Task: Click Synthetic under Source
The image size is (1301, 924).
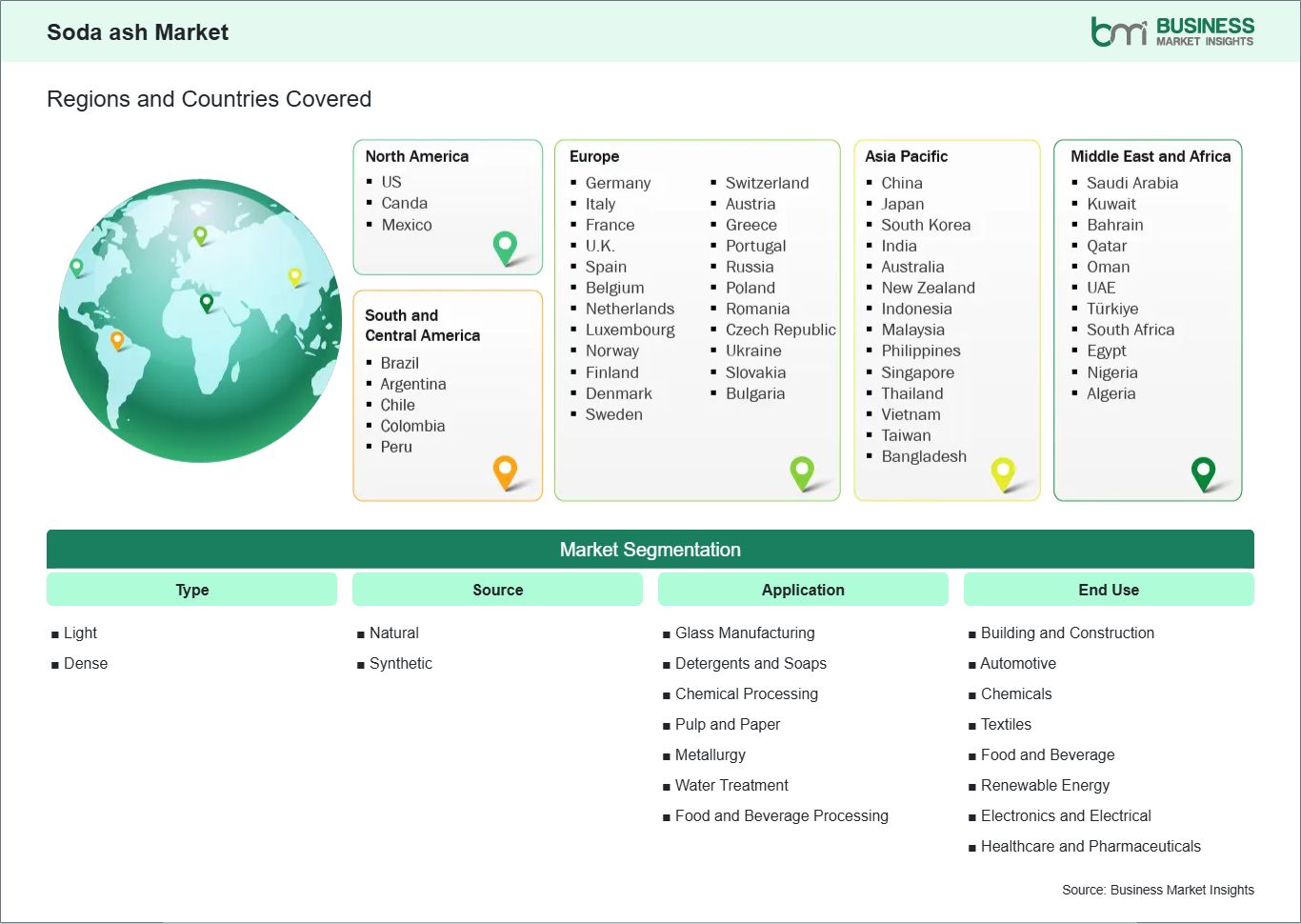Action: pyautogui.click(x=401, y=663)
